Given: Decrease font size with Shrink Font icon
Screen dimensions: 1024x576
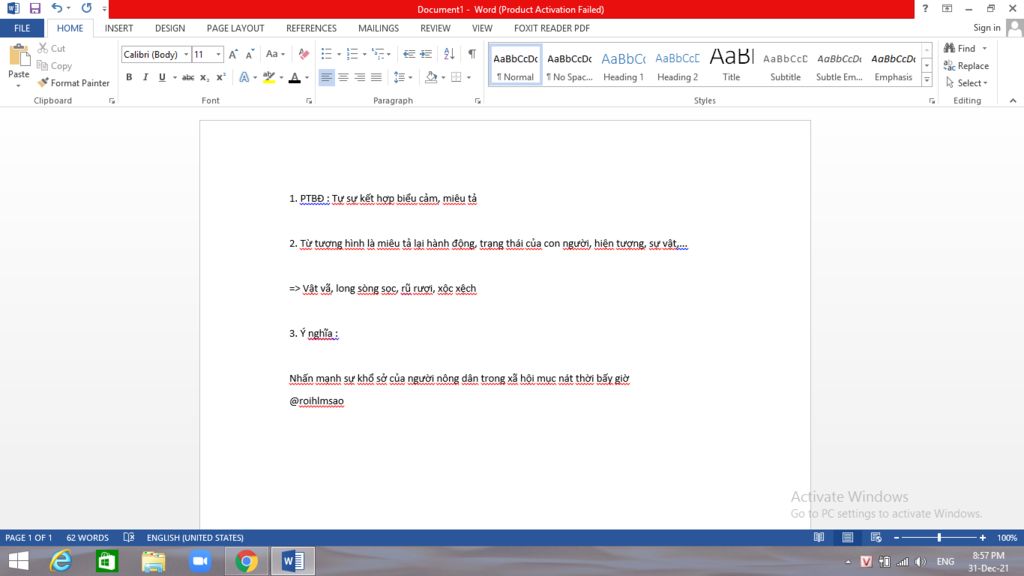Looking at the screenshot, I should pyautogui.click(x=249, y=54).
